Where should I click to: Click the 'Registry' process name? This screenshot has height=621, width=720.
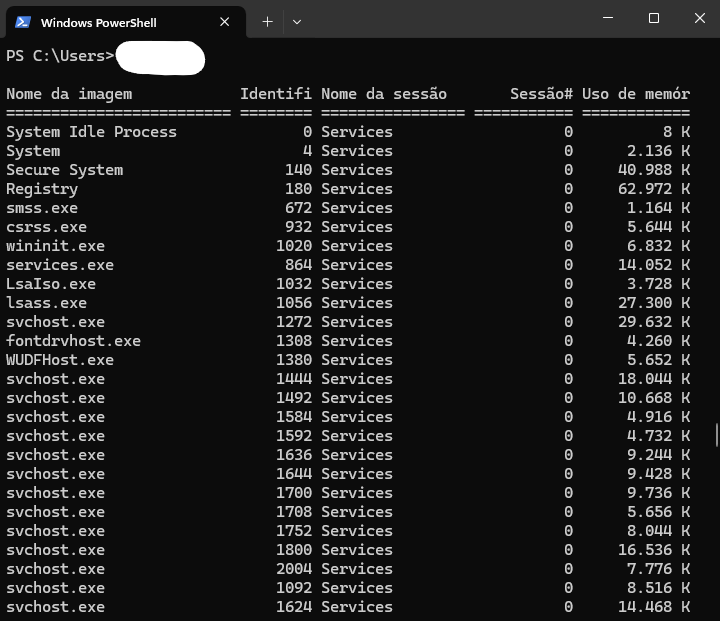pos(42,189)
